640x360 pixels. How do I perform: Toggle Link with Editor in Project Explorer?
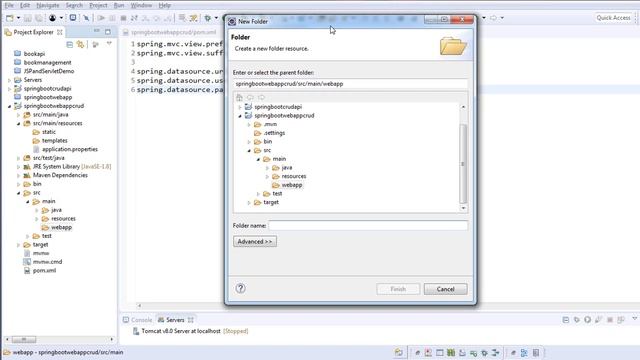[x=80, y=44]
